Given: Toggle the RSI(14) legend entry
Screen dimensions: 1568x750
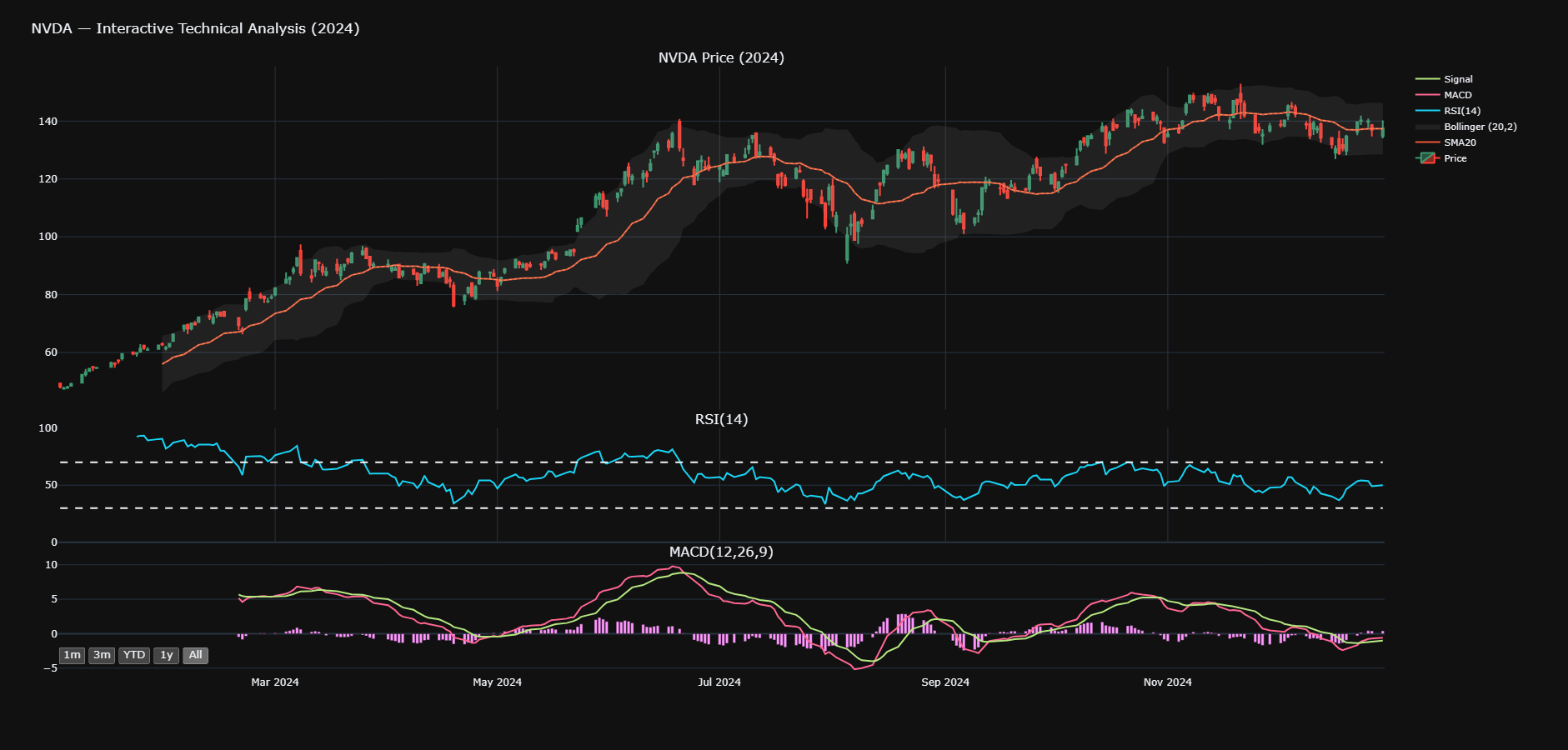Looking at the screenshot, I should (1462, 111).
